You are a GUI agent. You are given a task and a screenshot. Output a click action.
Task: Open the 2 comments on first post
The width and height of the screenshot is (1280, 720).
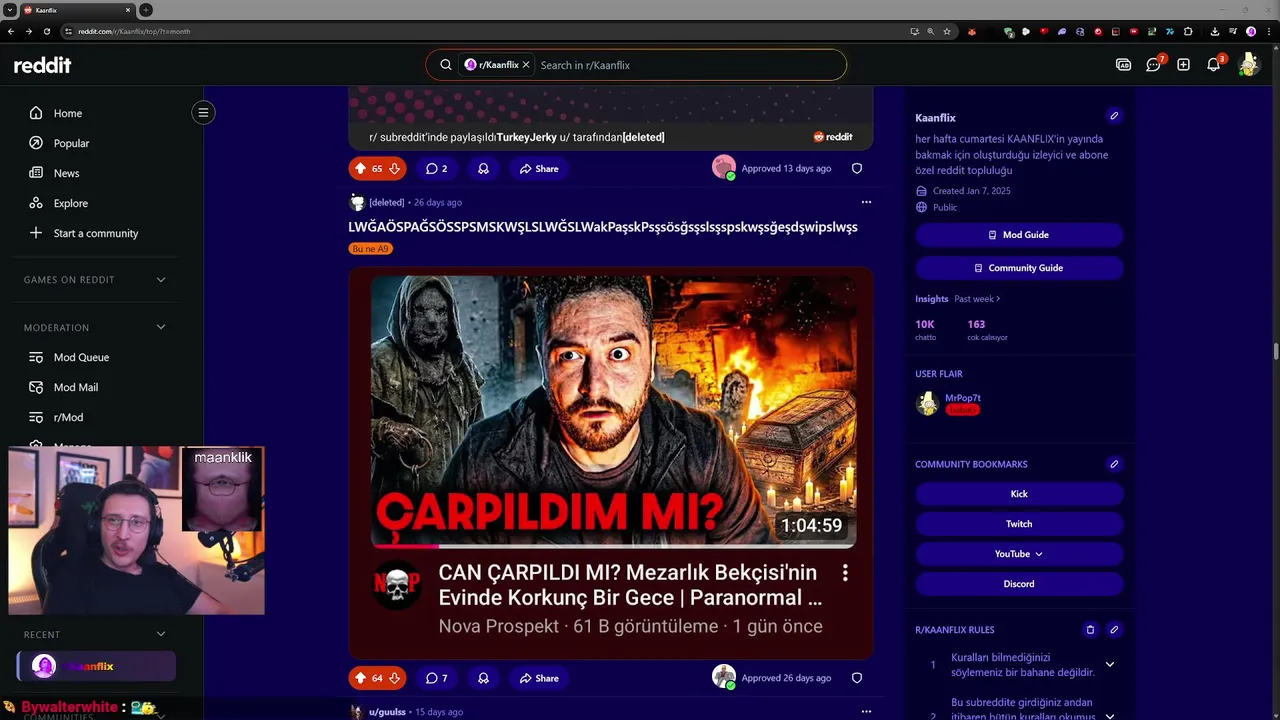(x=436, y=169)
